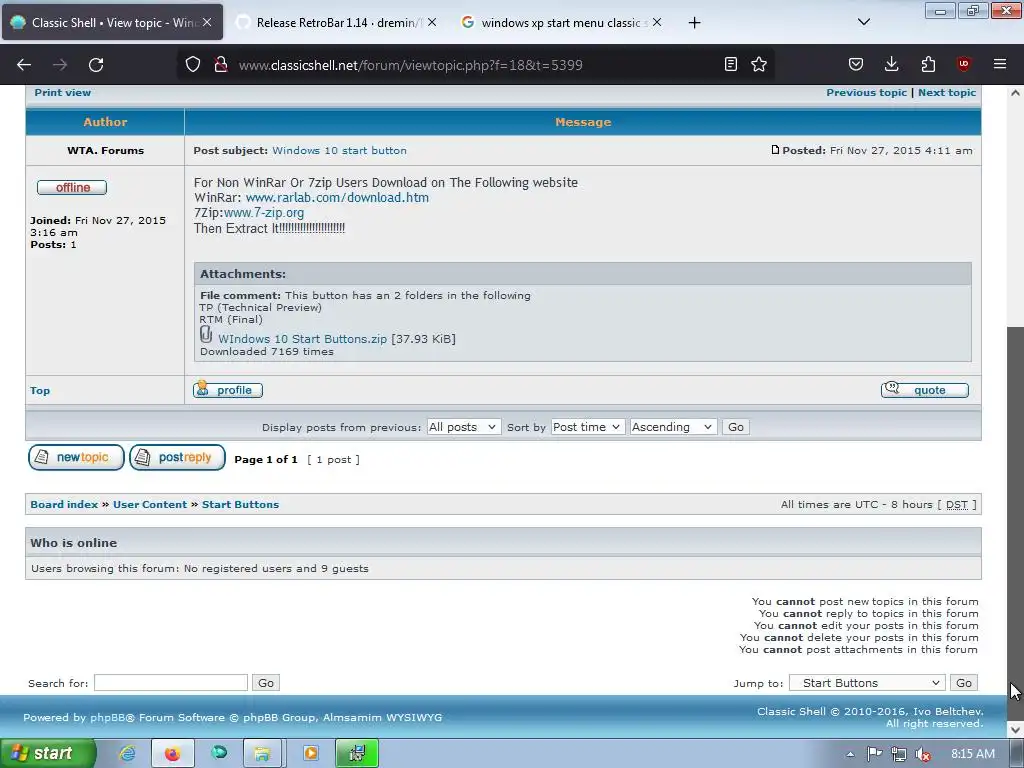
Task: Click the forward navigation arrow
Action: coord(59,64)
